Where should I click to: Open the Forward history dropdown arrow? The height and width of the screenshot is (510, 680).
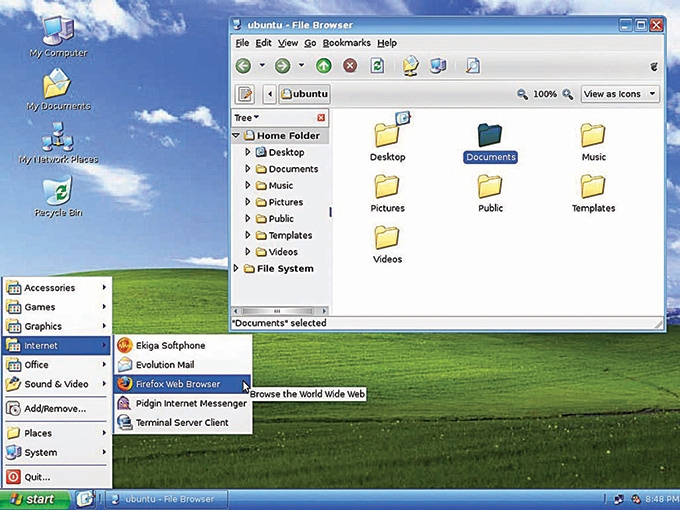click(x=301, y=65)
